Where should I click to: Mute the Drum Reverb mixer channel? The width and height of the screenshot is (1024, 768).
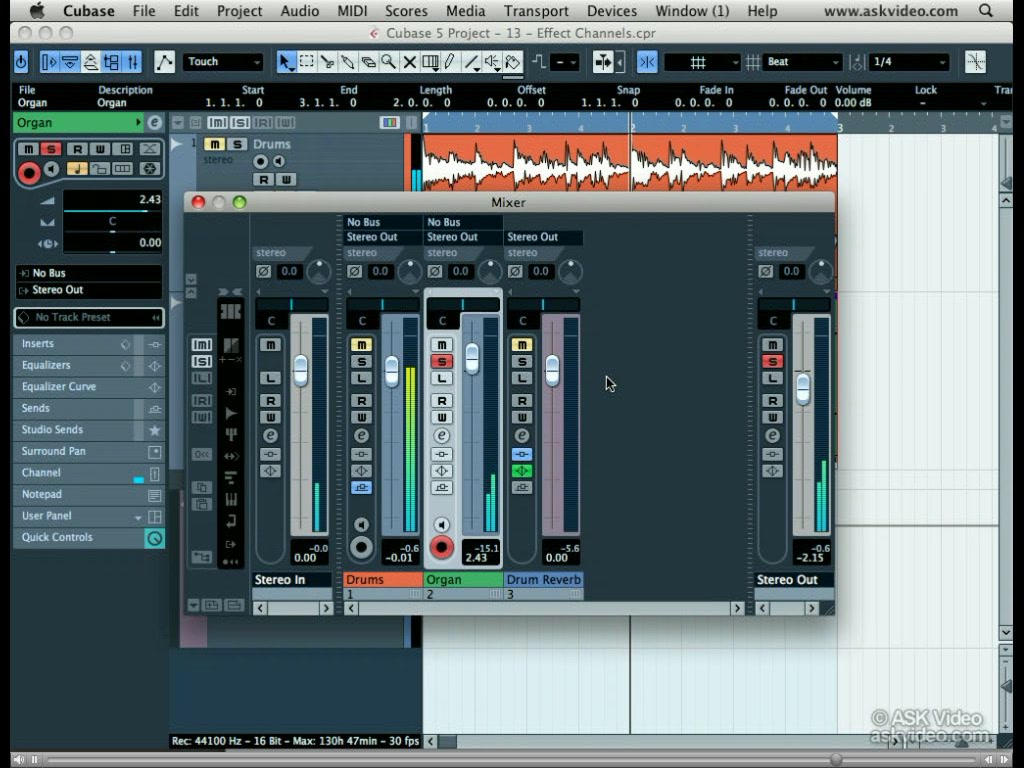click(x=521, y=345)
